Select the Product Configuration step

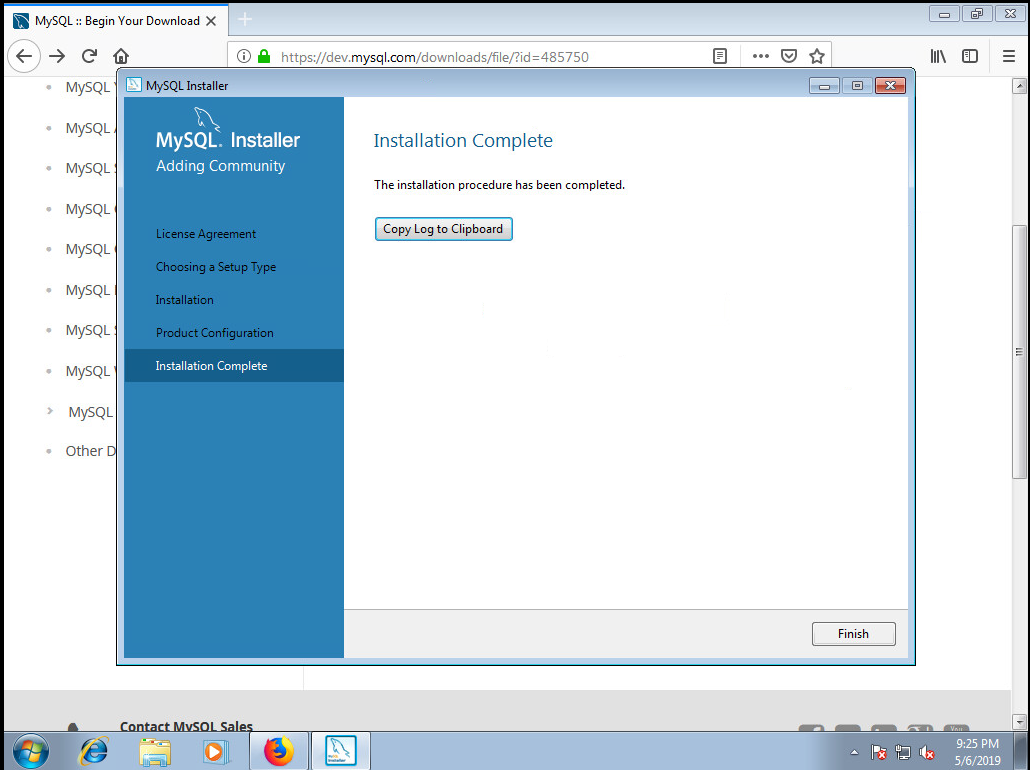[x=215, y=332]
